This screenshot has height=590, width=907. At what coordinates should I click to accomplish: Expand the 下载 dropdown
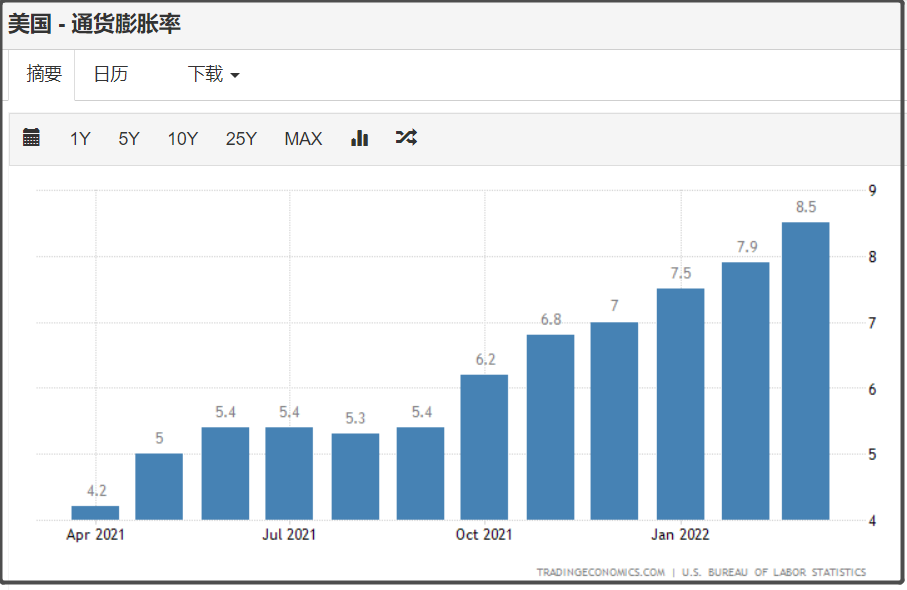pos(213,74)
